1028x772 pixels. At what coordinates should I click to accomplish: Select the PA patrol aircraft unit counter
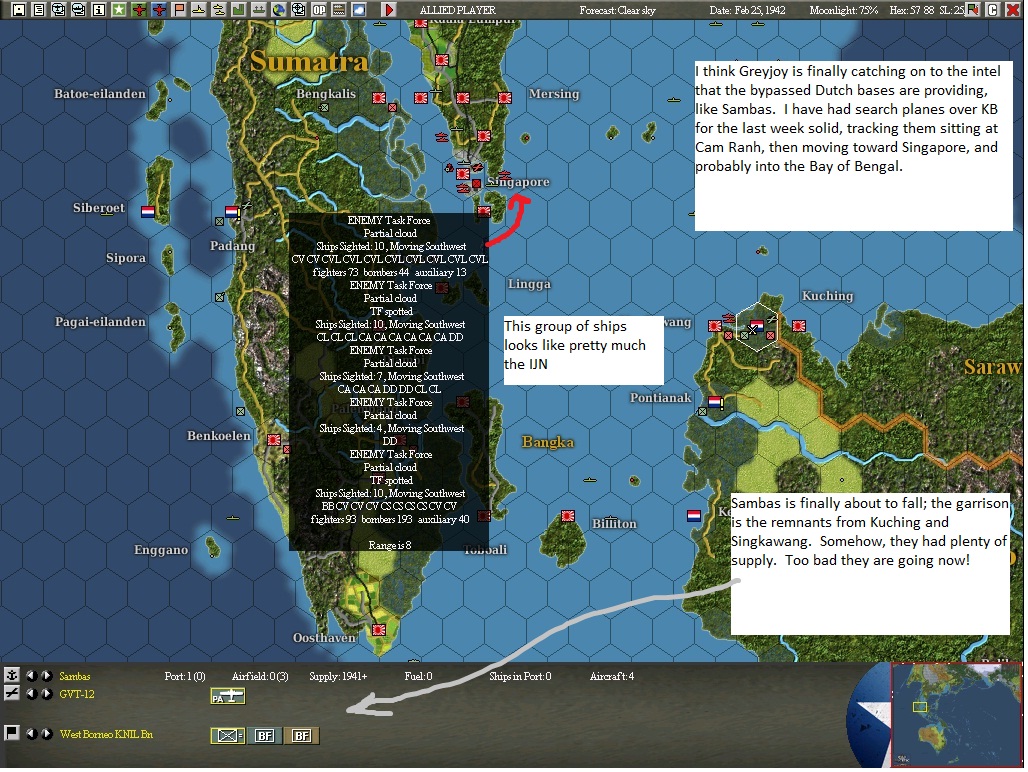click(x=227, y=696)
